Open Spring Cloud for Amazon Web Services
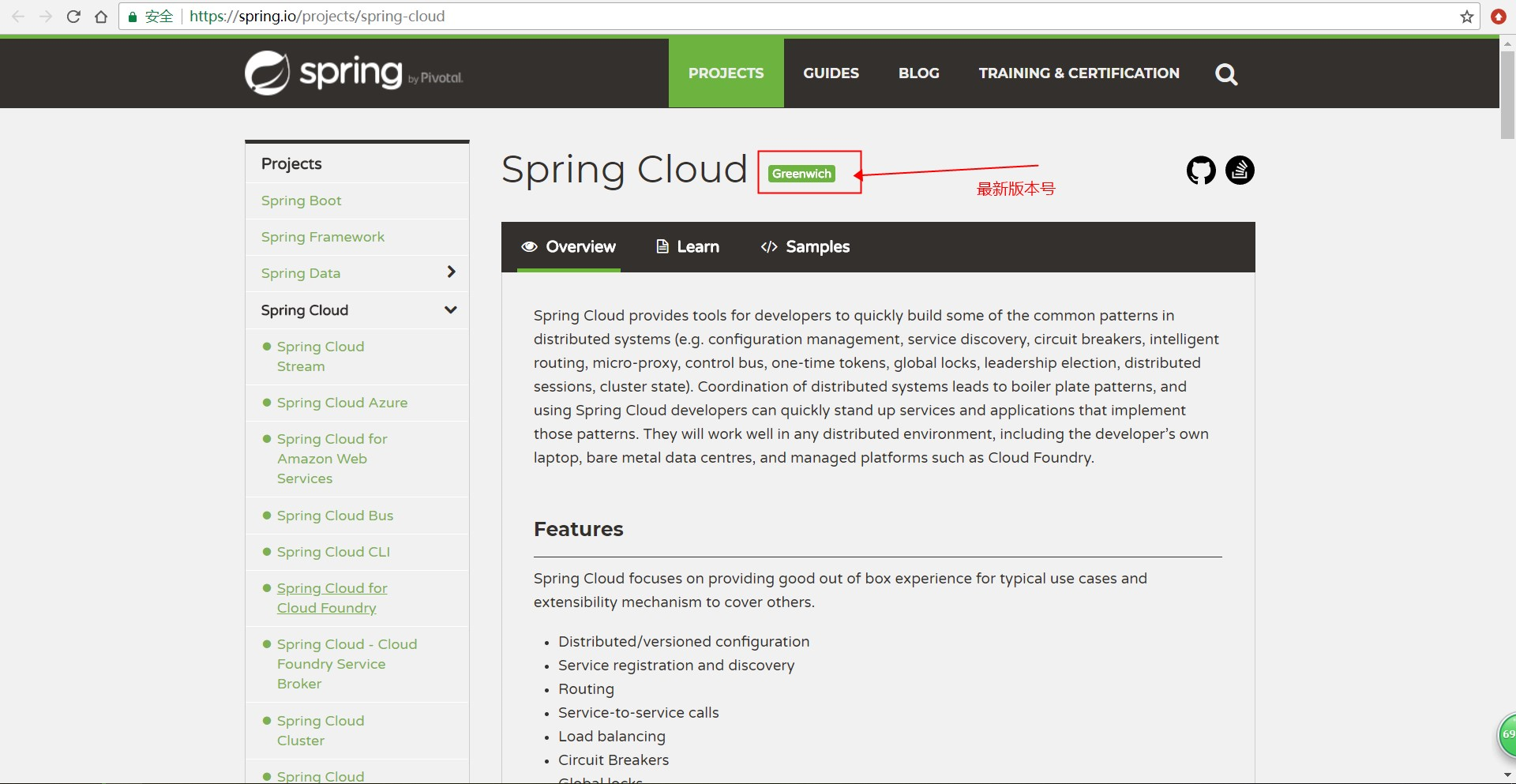The image size is (1516, 784). point(332,459)
